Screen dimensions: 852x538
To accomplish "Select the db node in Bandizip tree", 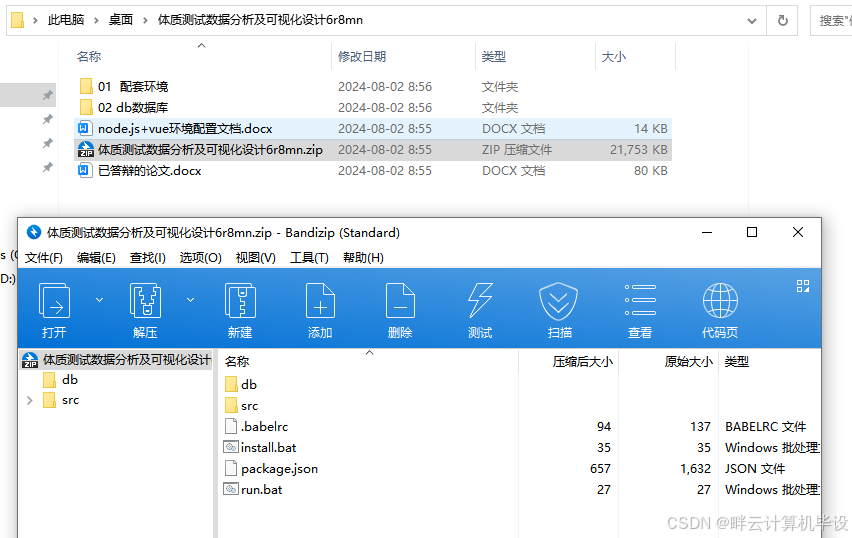I will 70,380.
